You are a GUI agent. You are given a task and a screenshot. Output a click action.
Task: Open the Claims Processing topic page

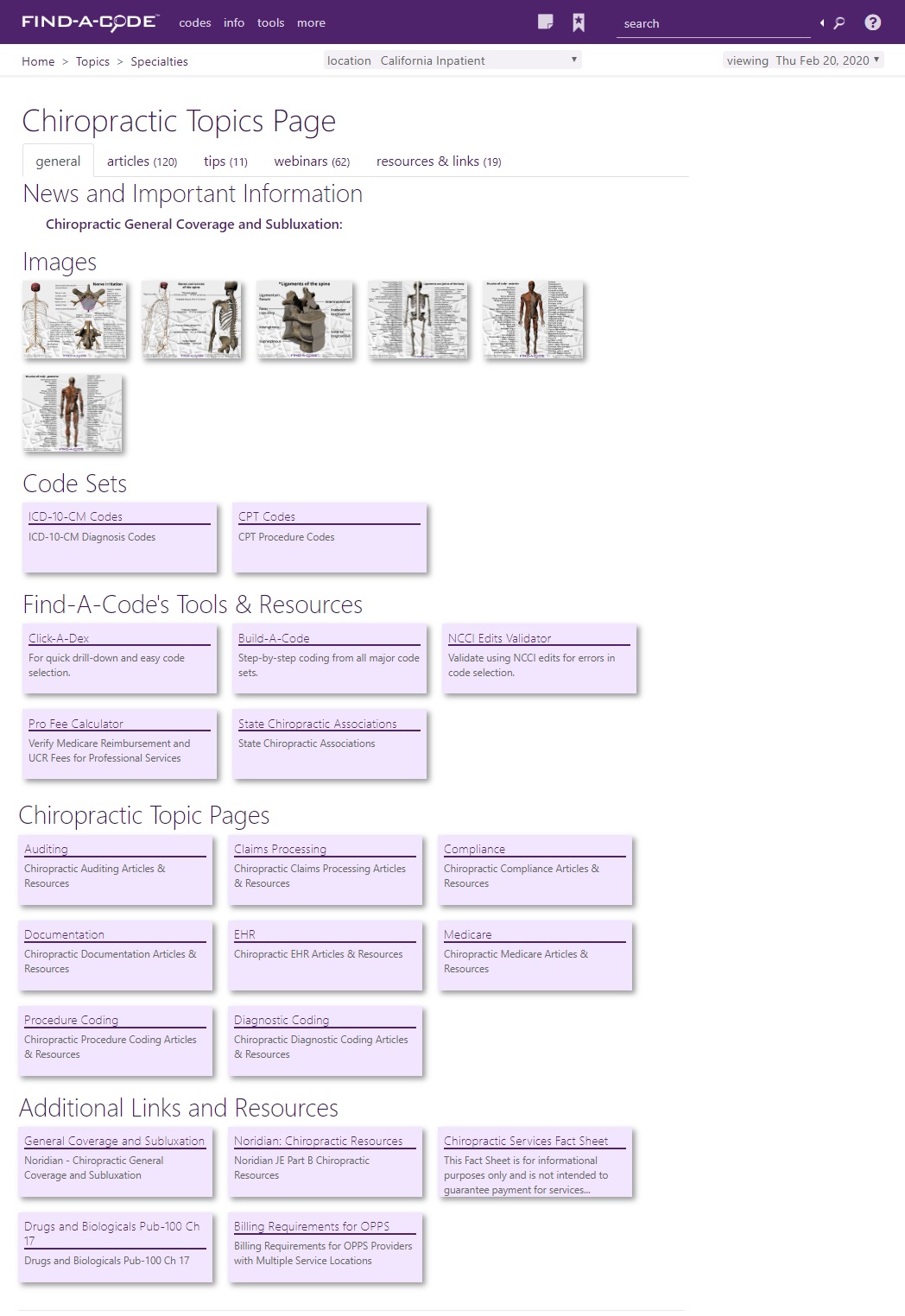(280, 849)
